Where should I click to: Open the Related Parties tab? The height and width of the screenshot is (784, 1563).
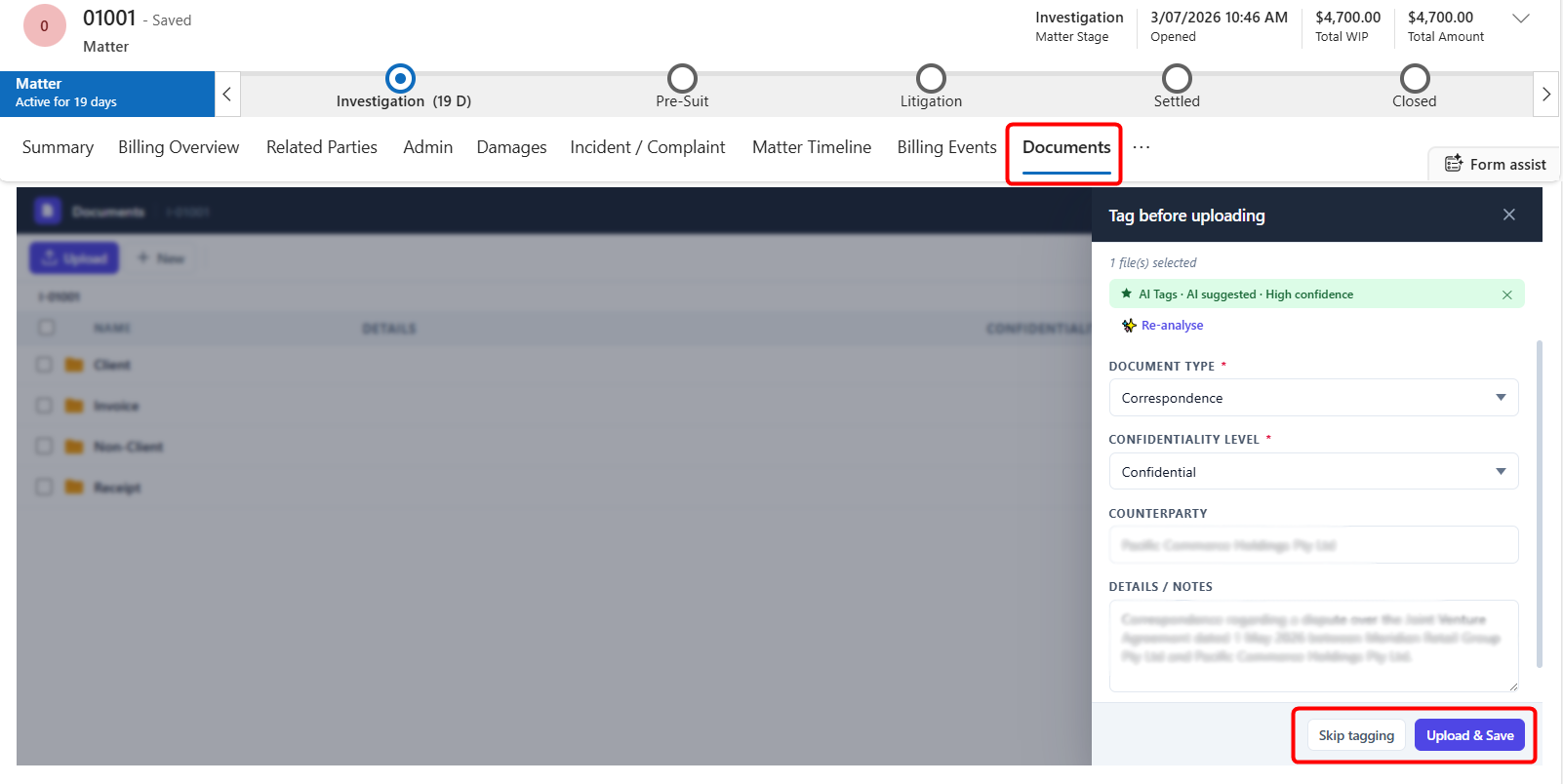322,147
